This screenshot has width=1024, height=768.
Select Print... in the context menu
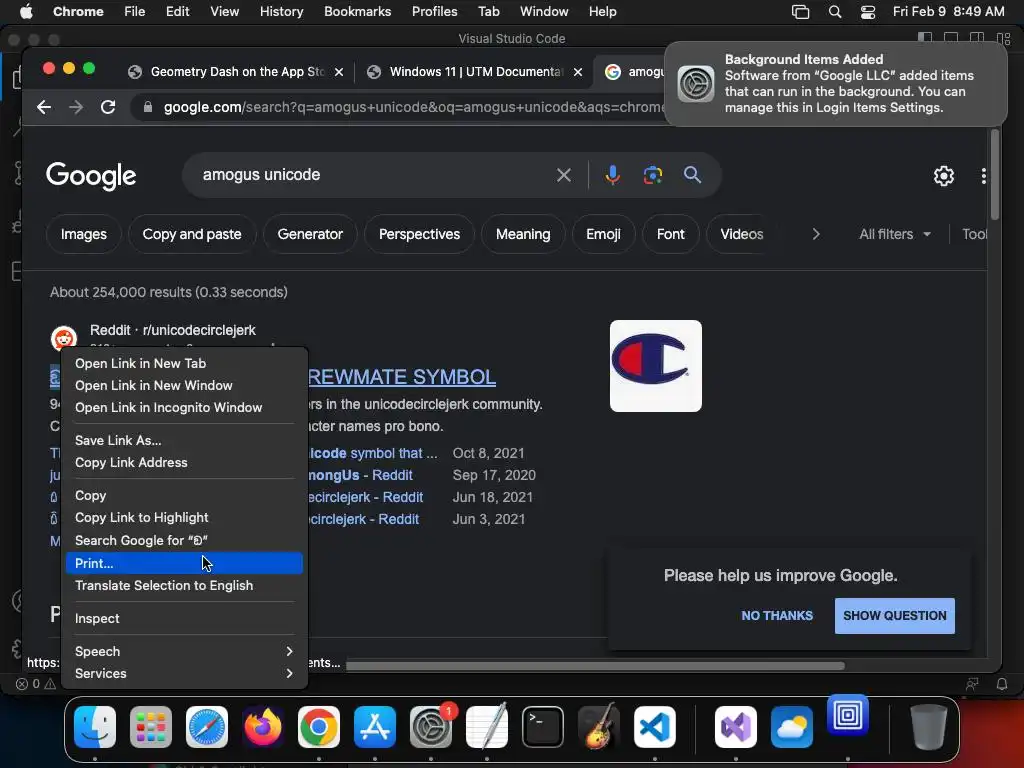pos(184,563)
